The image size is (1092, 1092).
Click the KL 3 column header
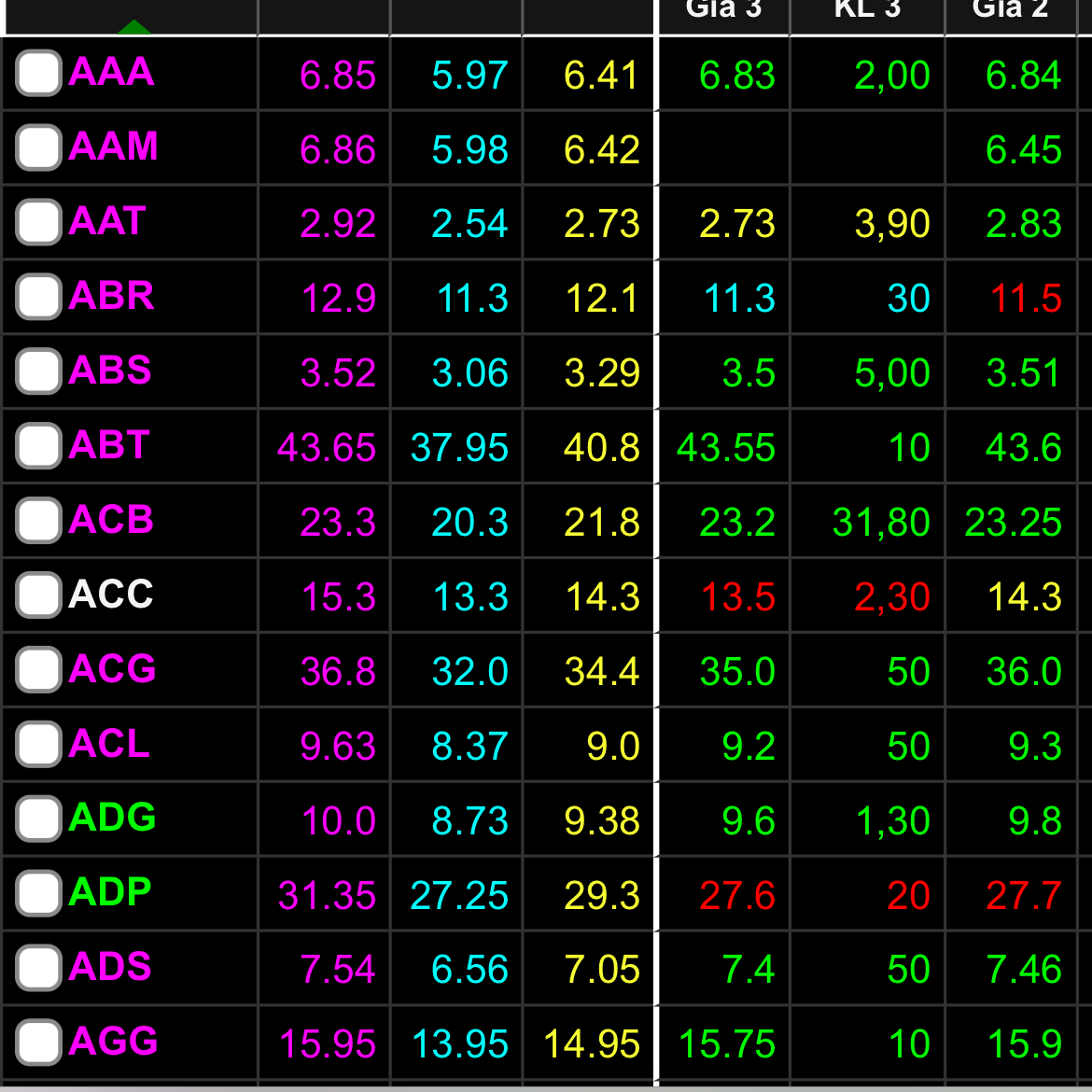(x=867, y=11)
